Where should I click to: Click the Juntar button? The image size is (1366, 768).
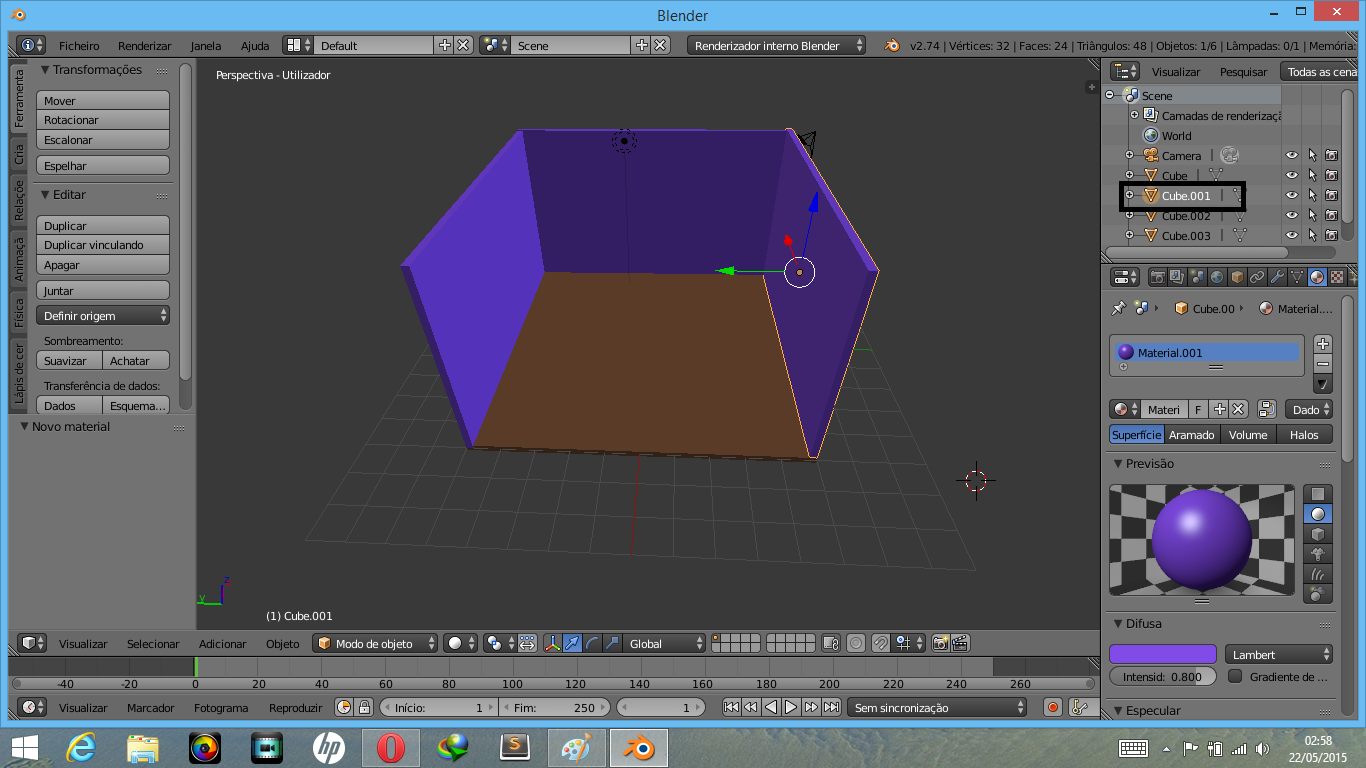pyautogui.click(x=103, y=291)
